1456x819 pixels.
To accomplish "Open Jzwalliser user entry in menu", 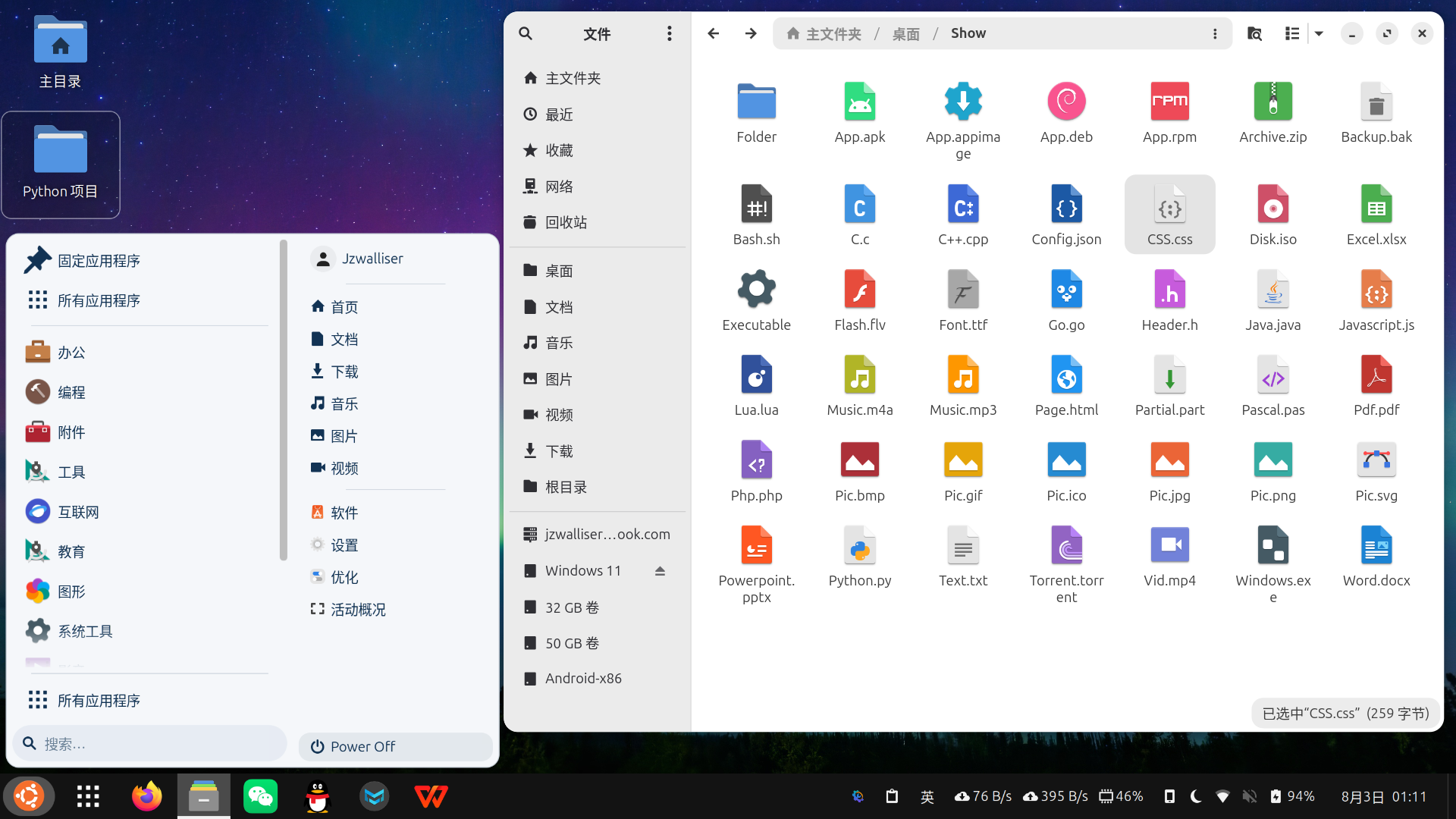I will 358,259.
